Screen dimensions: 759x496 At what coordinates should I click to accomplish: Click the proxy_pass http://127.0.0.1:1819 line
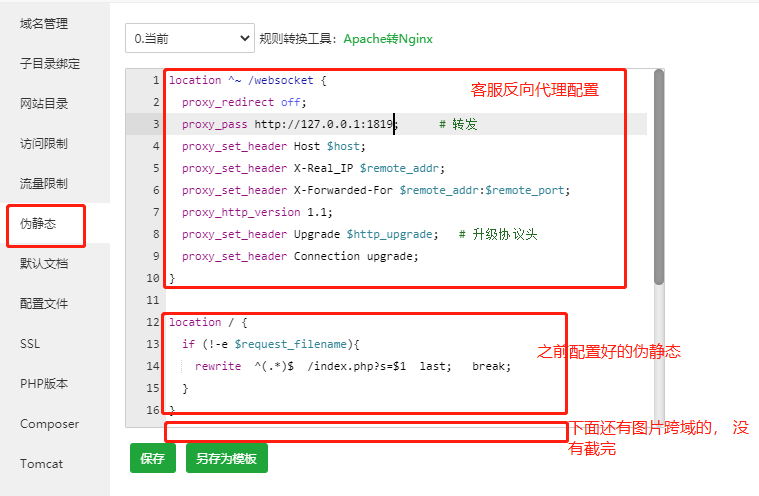point(289,124)
